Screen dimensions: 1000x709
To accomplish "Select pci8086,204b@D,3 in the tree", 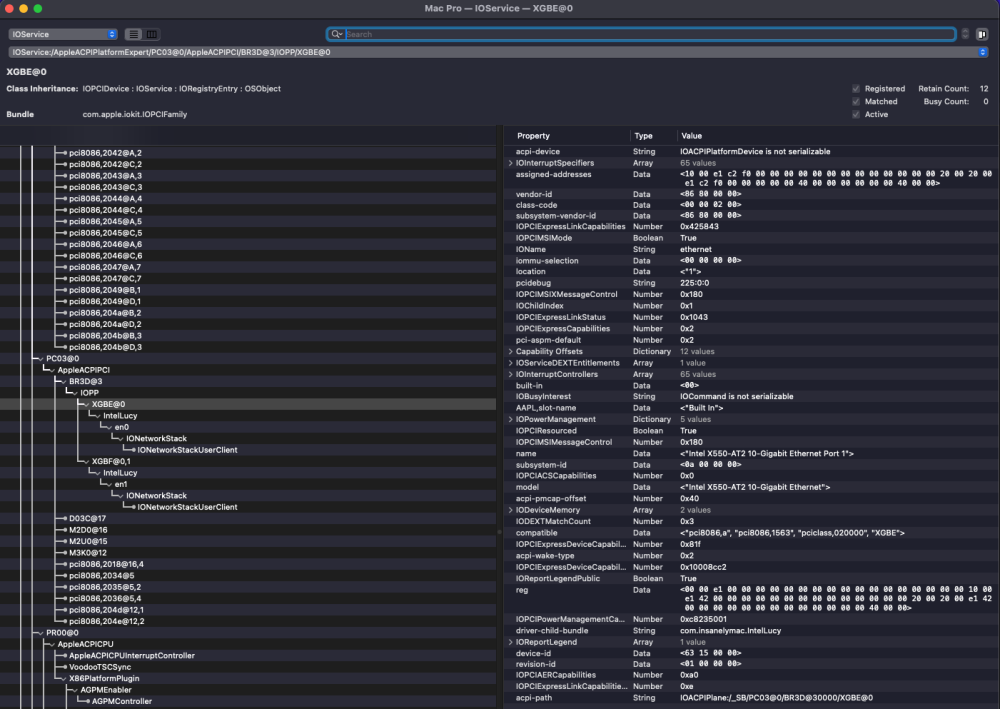I will 105,347.
